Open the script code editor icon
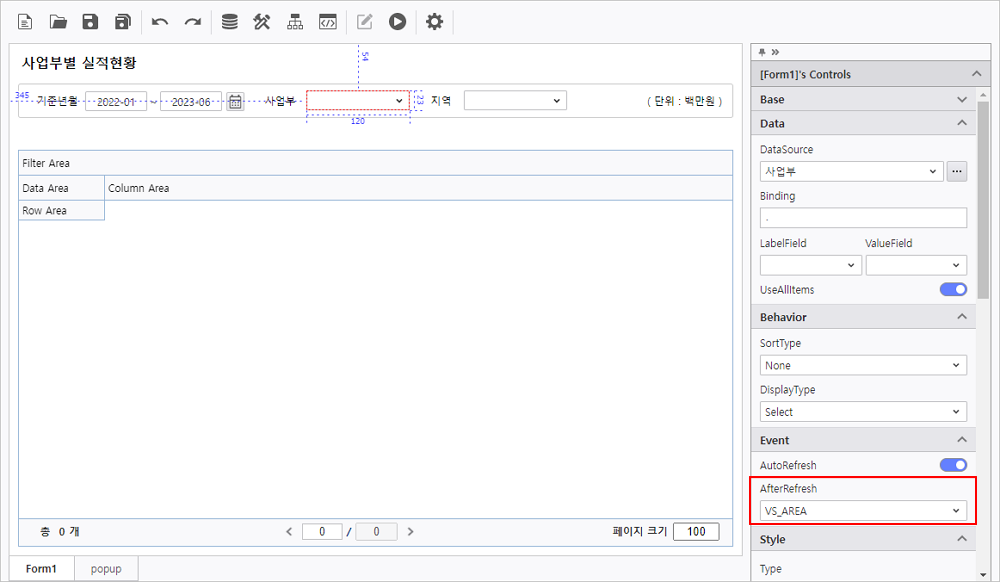1000x582 pixels. [x=327, y=22]
